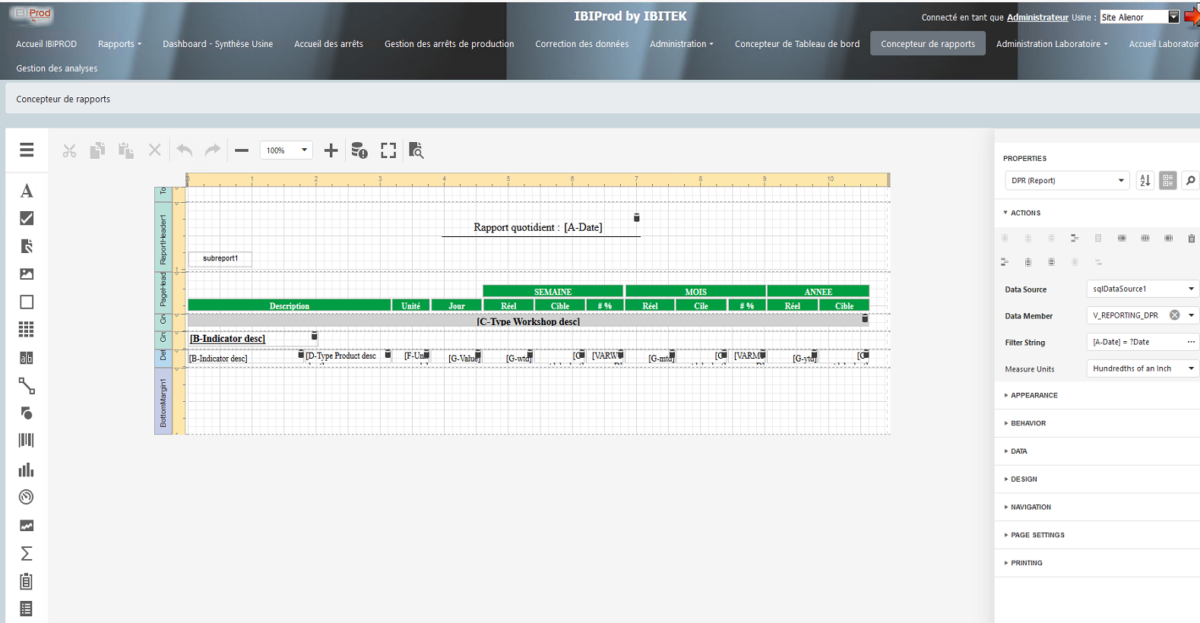Open the properties search magnifier icon

click(1189, 180)
